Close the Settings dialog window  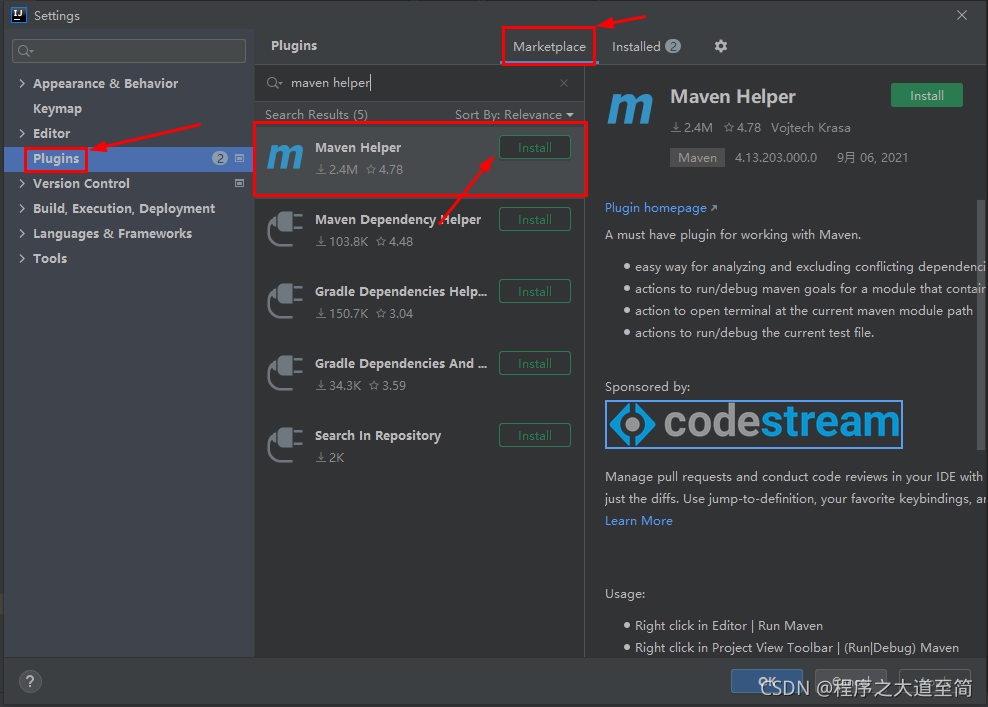click(x=962, y=15)
